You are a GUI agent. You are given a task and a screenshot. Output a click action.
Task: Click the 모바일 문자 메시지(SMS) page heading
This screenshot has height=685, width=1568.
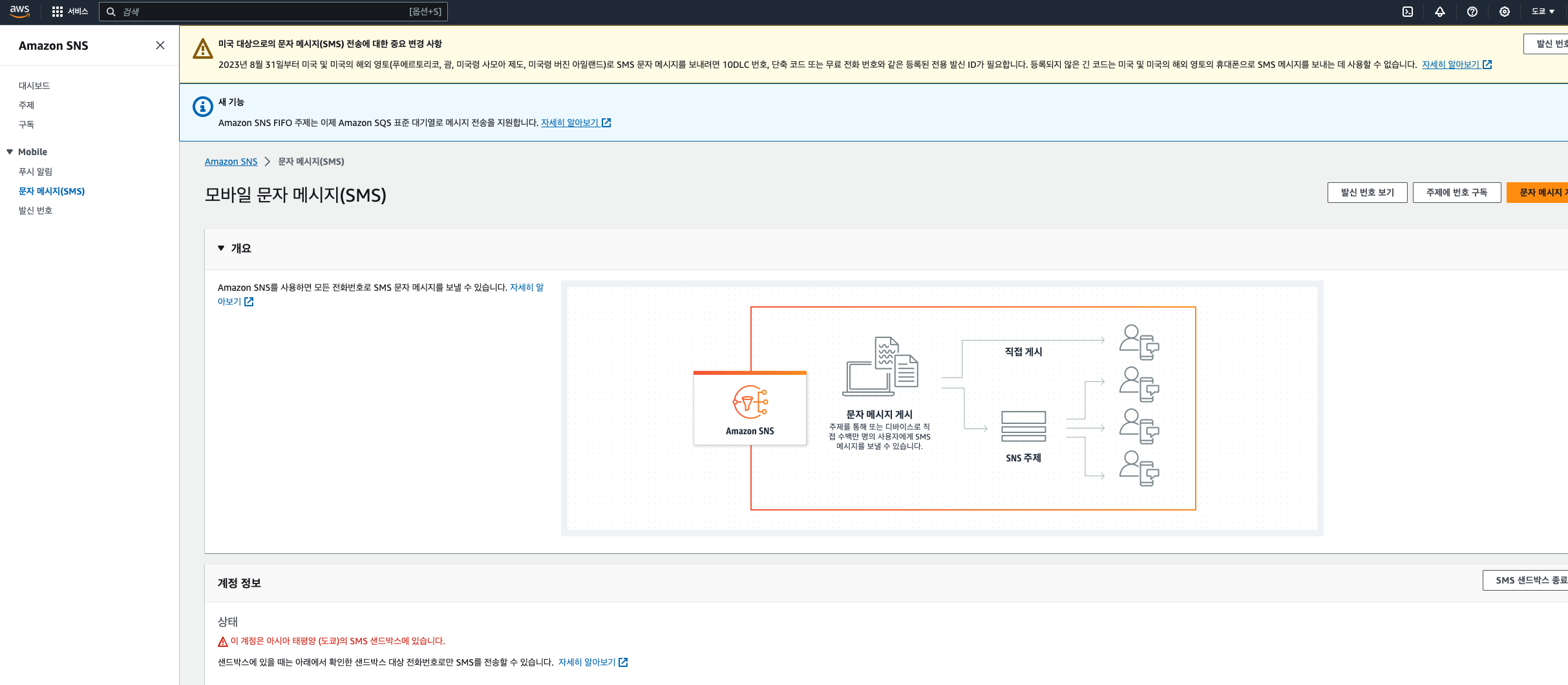pos(295,195)
